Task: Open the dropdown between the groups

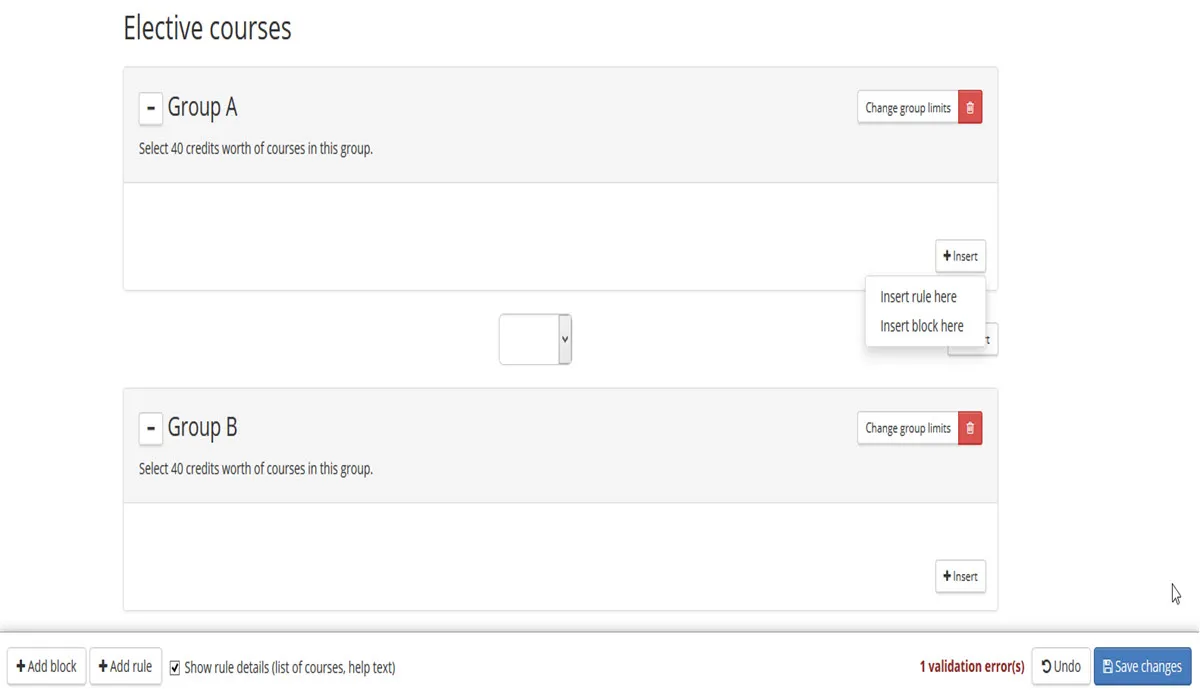Action: 535,339
